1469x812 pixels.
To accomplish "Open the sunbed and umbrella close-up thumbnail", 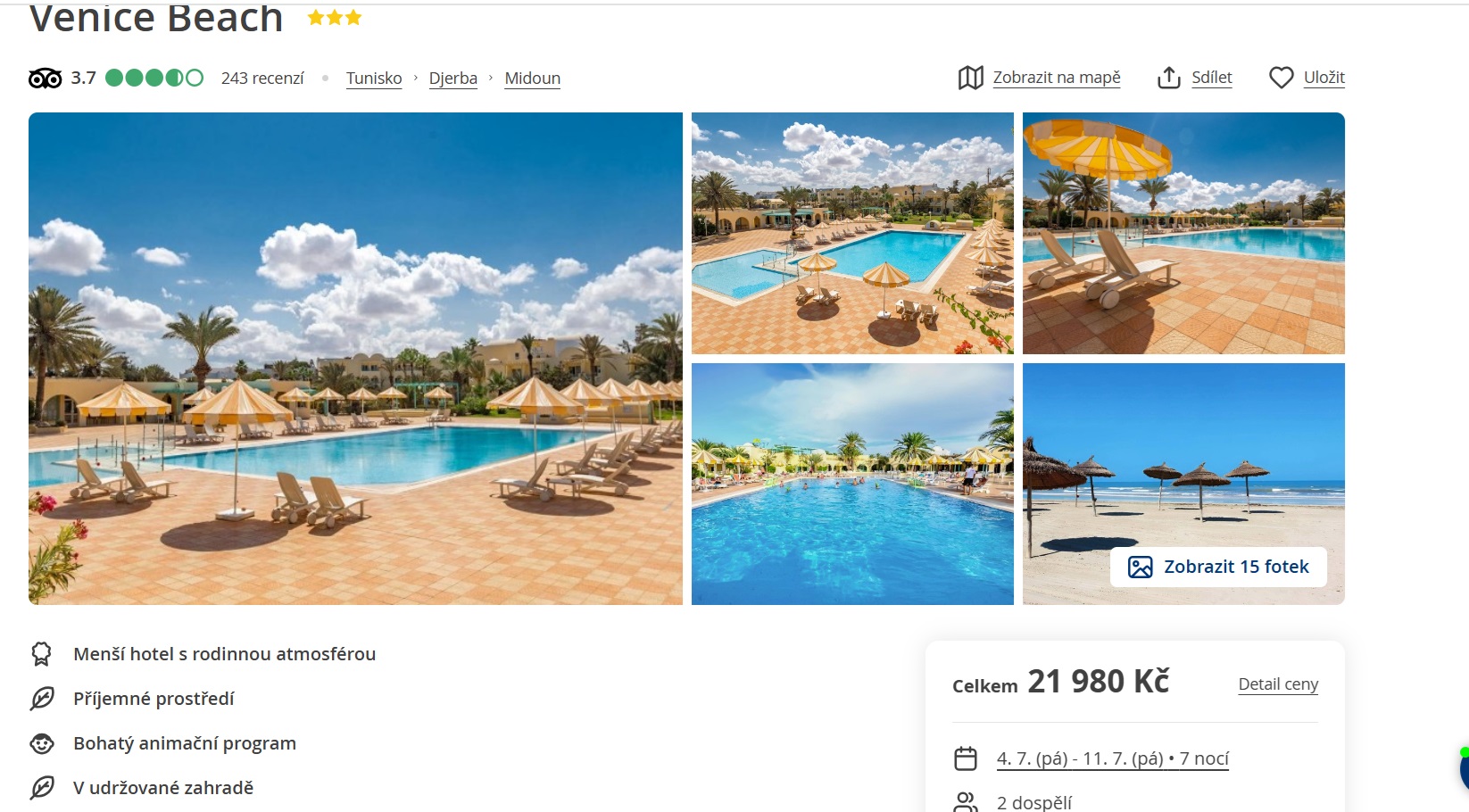I will [1183, 233].
